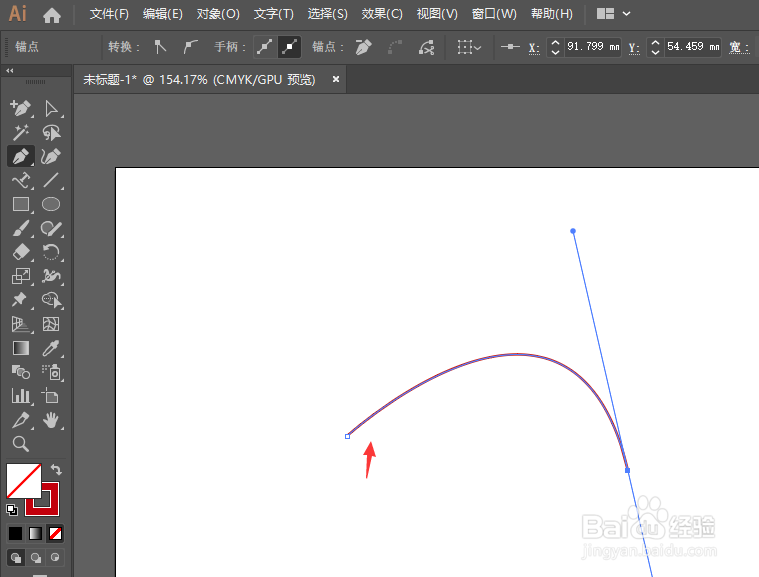Select the Lasso tool
This screenshot has height=577, width=759.
click(51, 132)
